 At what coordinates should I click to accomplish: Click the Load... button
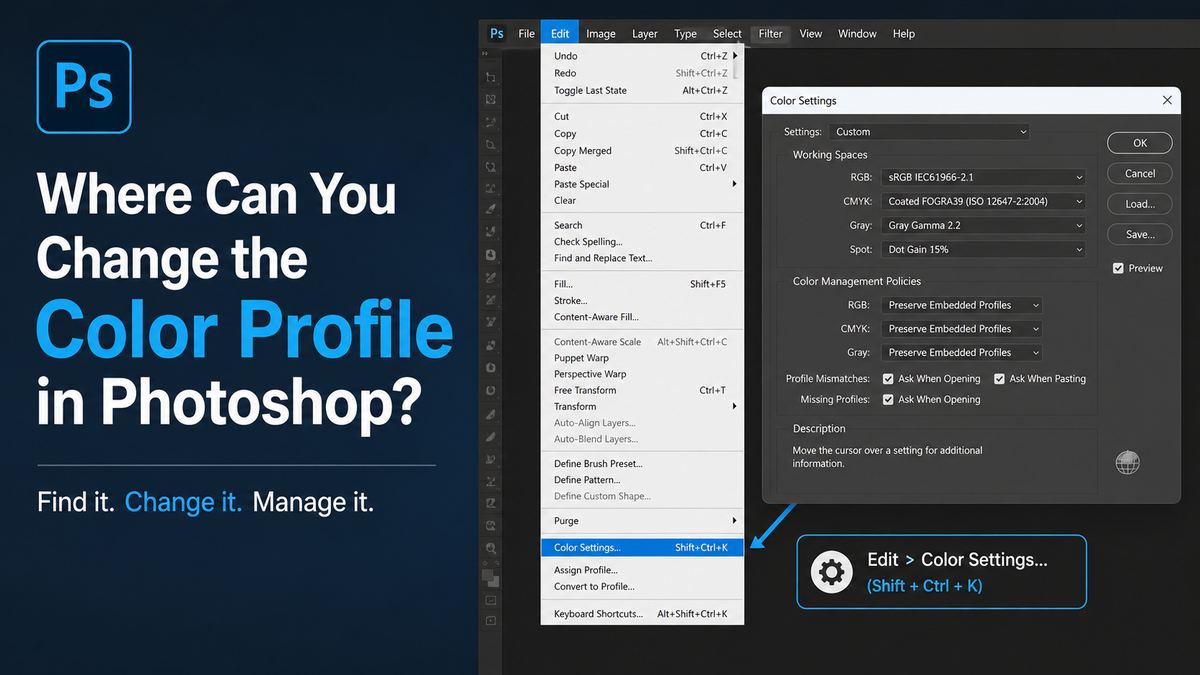coord(1140,204)
